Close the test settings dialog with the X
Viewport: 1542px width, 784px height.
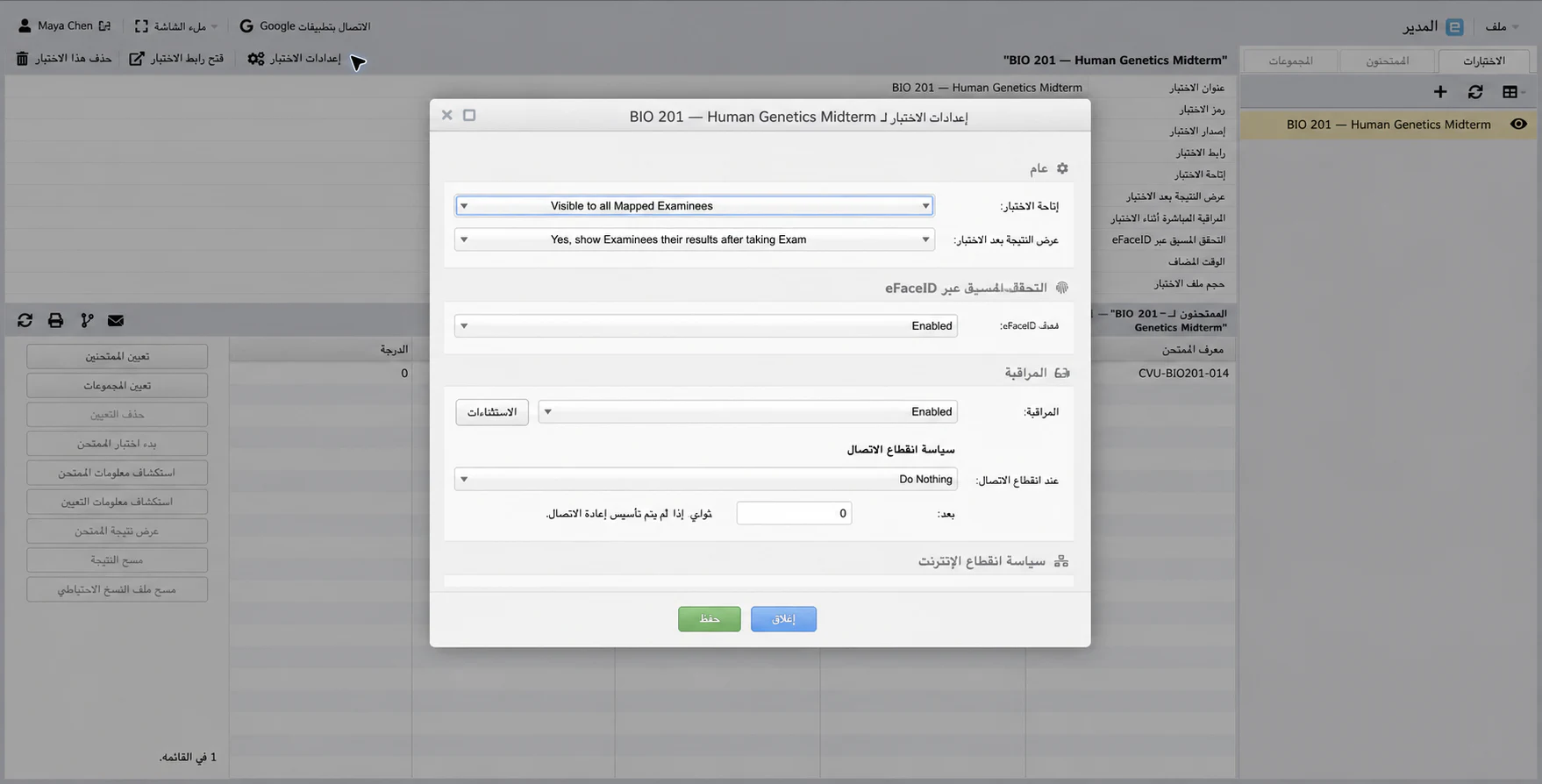coord(446,115)
